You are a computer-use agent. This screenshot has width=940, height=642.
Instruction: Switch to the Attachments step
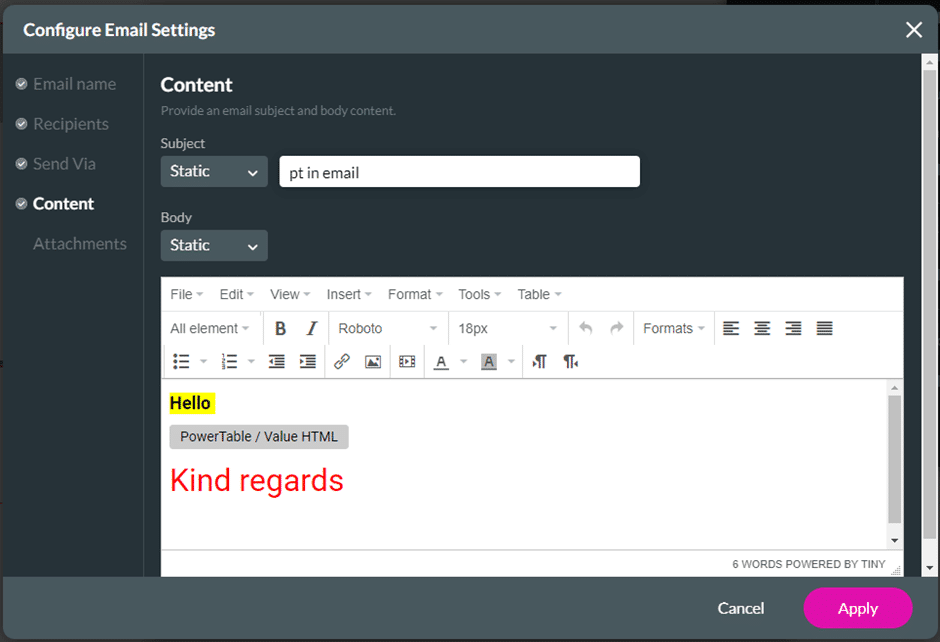point(80,243)
